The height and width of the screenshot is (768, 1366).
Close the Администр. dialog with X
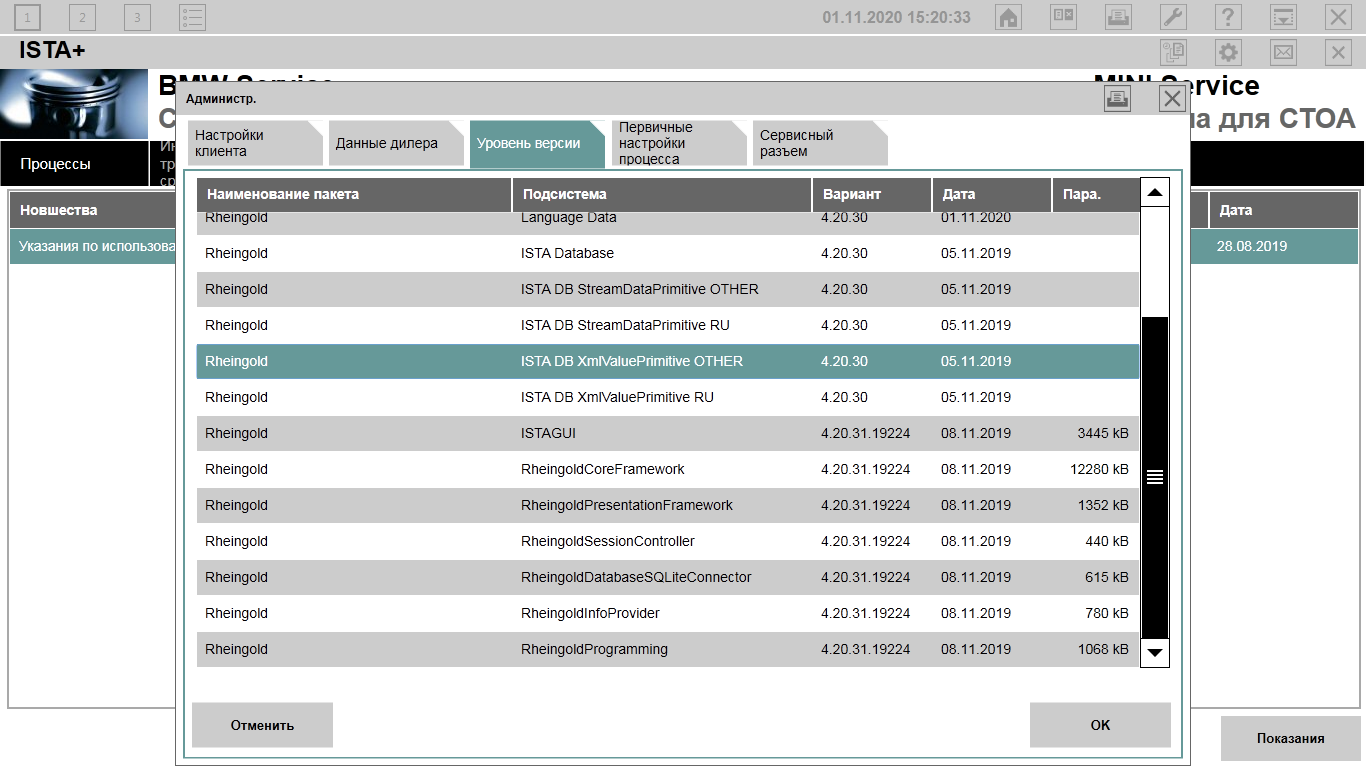coord(1173,98)
